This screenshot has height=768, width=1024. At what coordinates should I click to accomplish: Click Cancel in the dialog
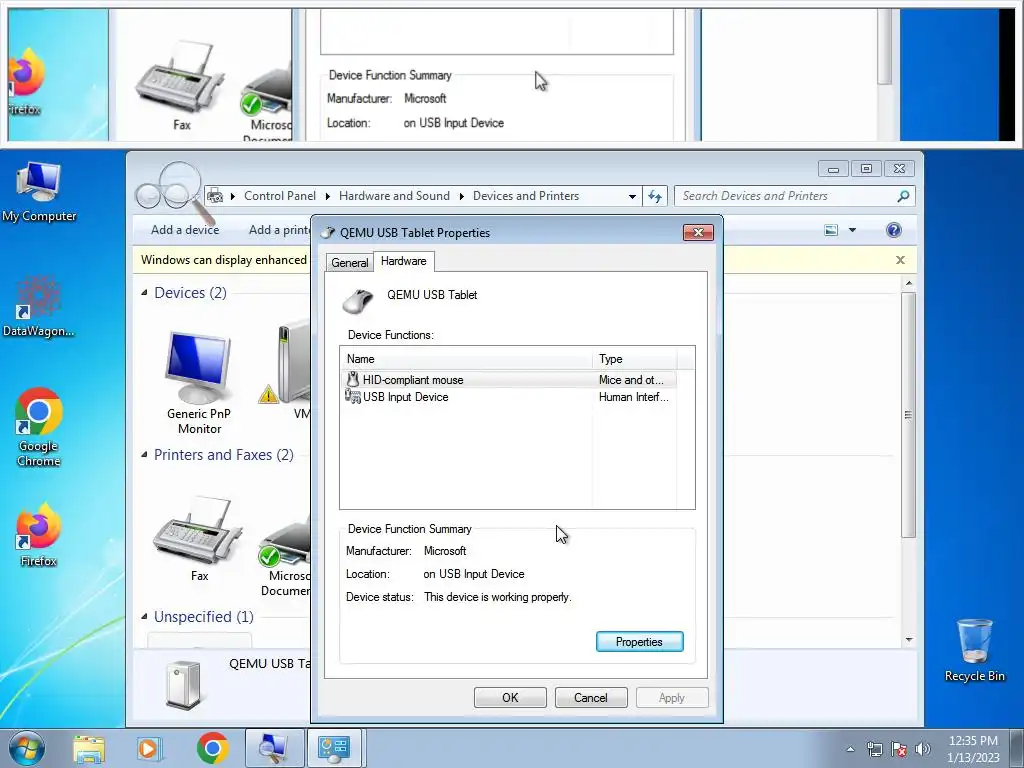(591, 697)
